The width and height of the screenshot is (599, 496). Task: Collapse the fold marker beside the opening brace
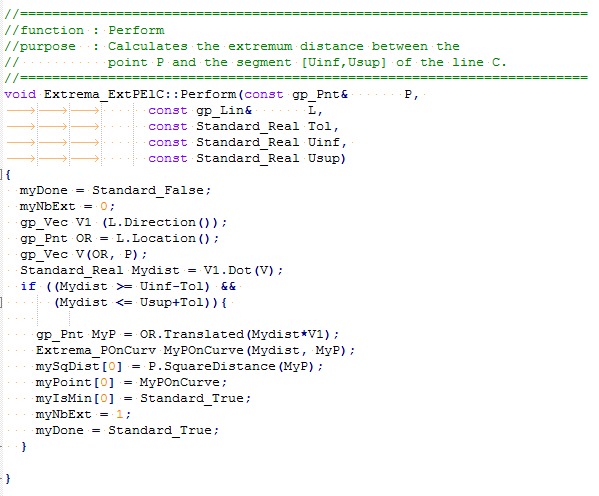pos(1,175)
